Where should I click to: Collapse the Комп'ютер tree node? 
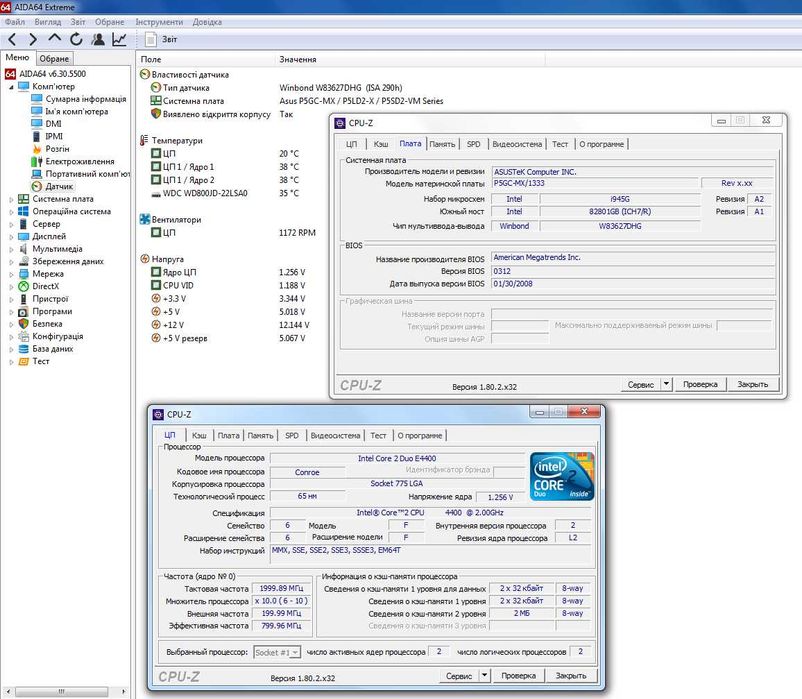[x=11, y=87]
